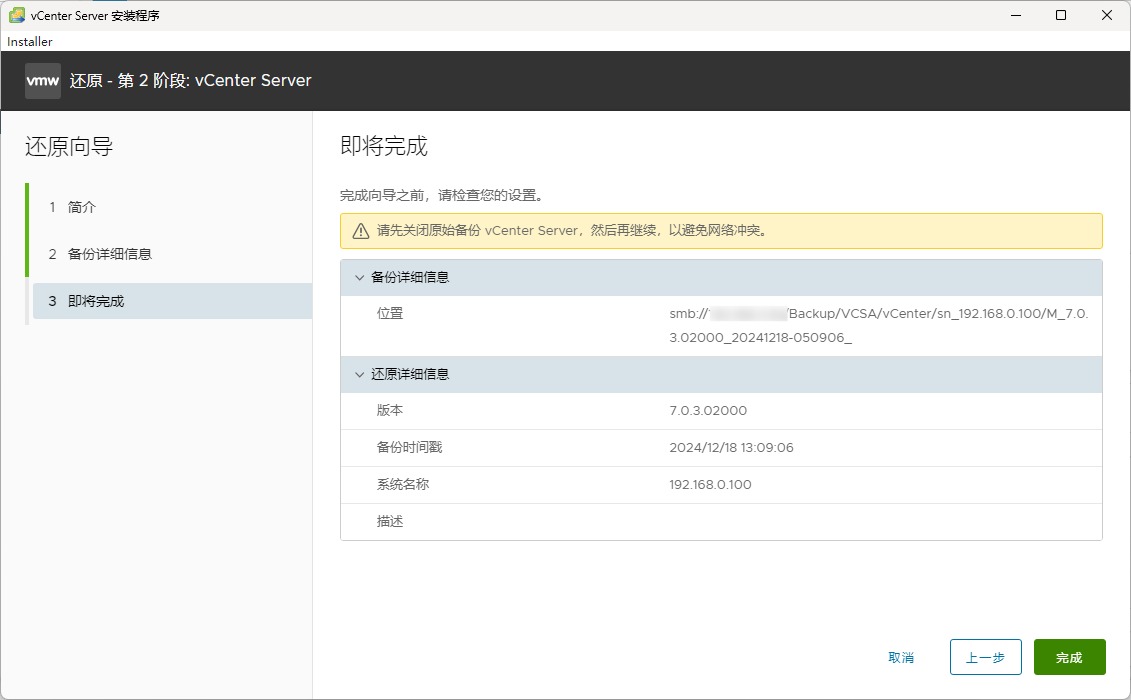
Task: Click the backup timestamp 2024/12/18 13:09:06
Action: click(731, 448)
